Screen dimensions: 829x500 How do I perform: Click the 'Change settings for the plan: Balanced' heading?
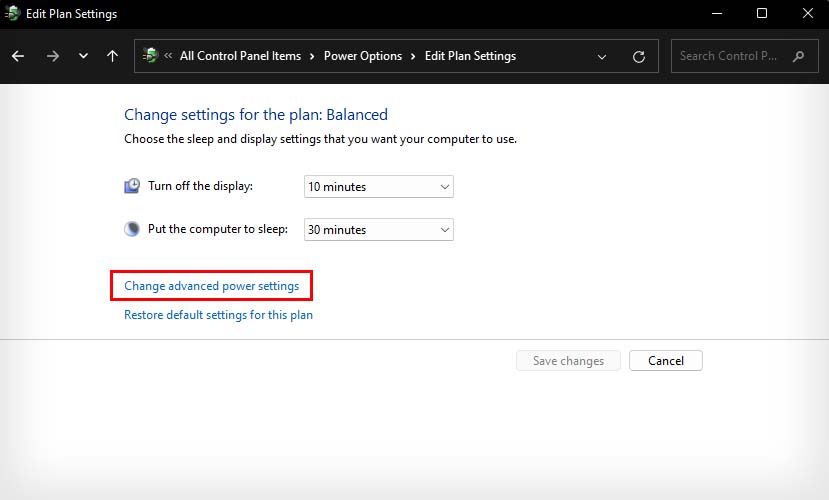click(x=256, y=115)
